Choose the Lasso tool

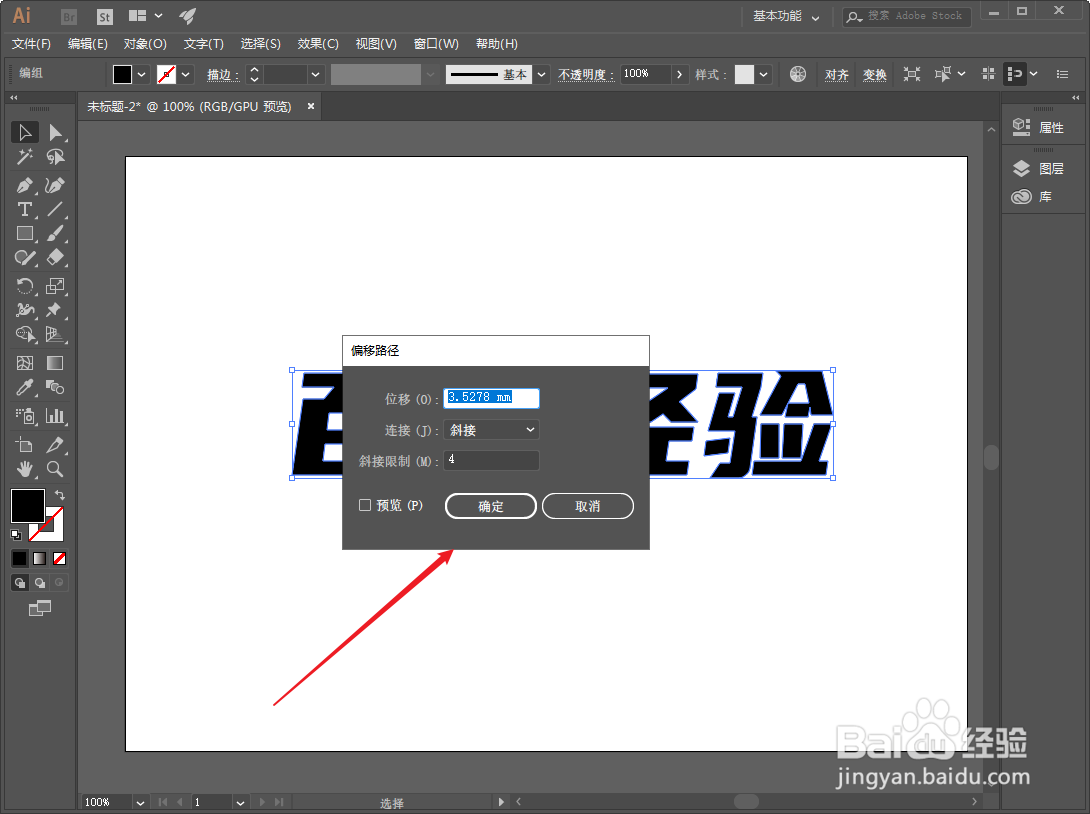coord(55,157)
